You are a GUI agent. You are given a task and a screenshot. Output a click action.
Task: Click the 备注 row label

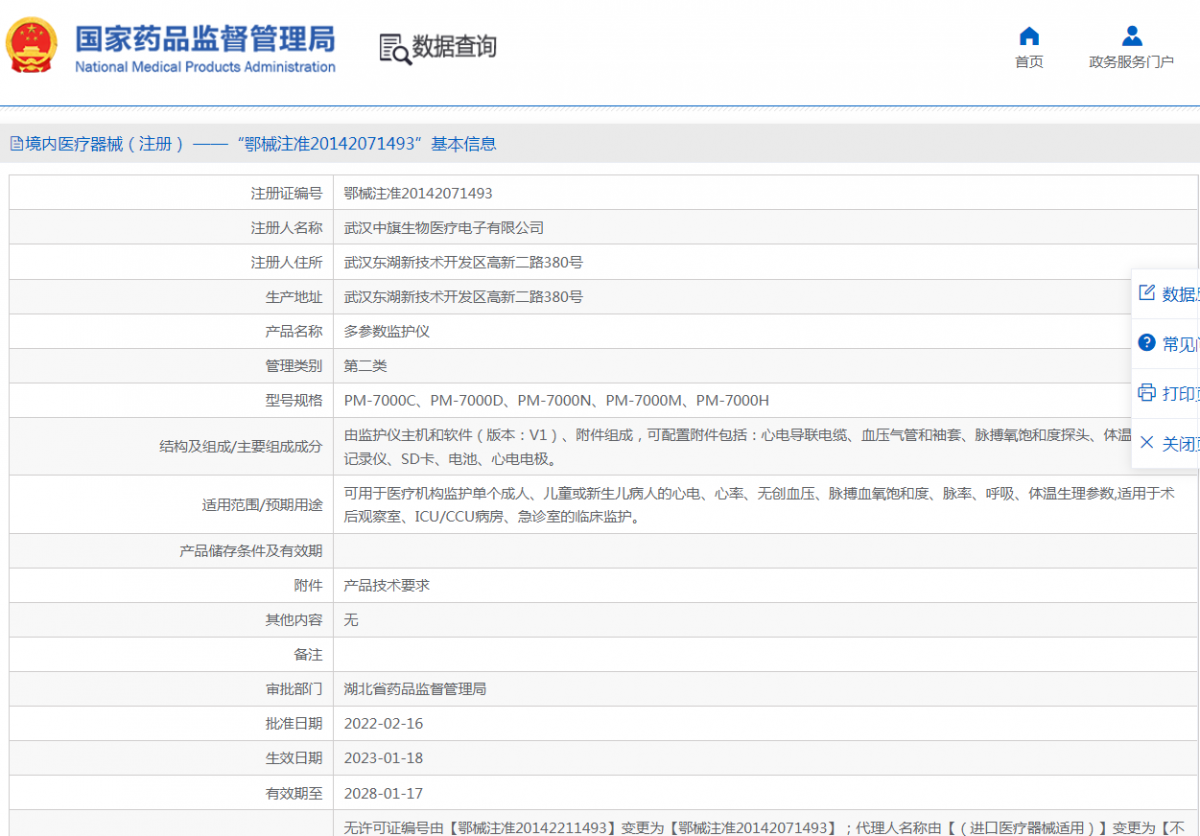coord(308,654)
